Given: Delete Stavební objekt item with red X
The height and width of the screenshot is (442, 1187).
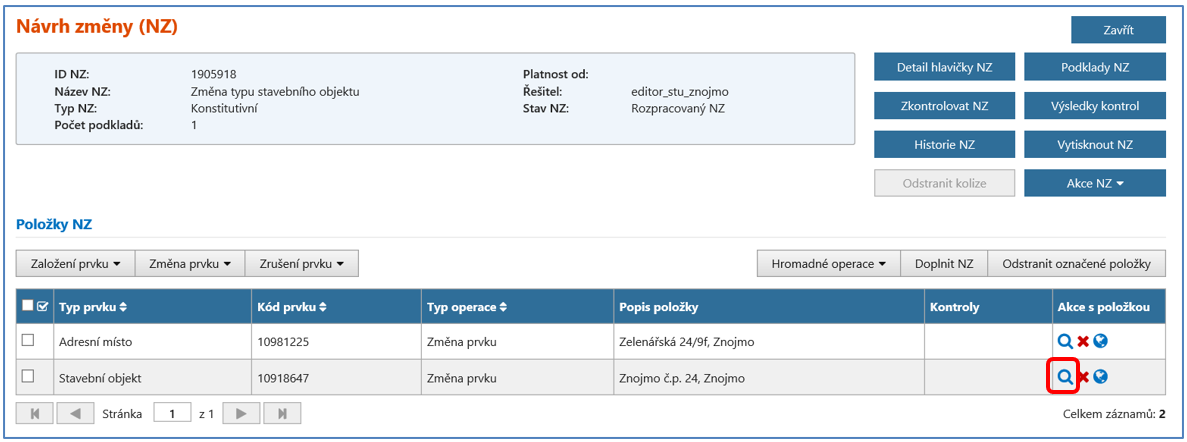Looking at the screenshot, I should (x=1083, y=377).
